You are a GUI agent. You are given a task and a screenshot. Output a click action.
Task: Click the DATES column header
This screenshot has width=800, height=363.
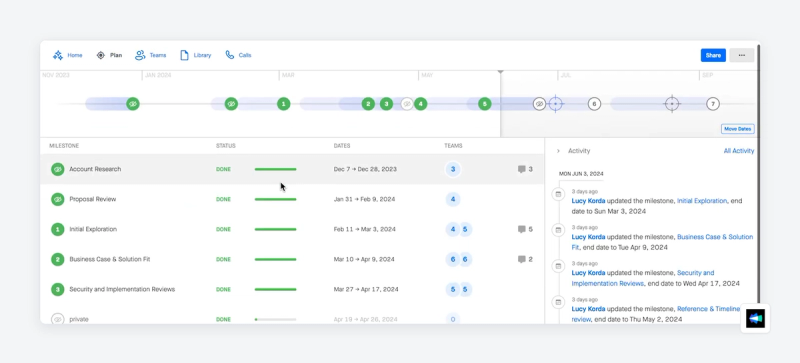click(342, 146)
